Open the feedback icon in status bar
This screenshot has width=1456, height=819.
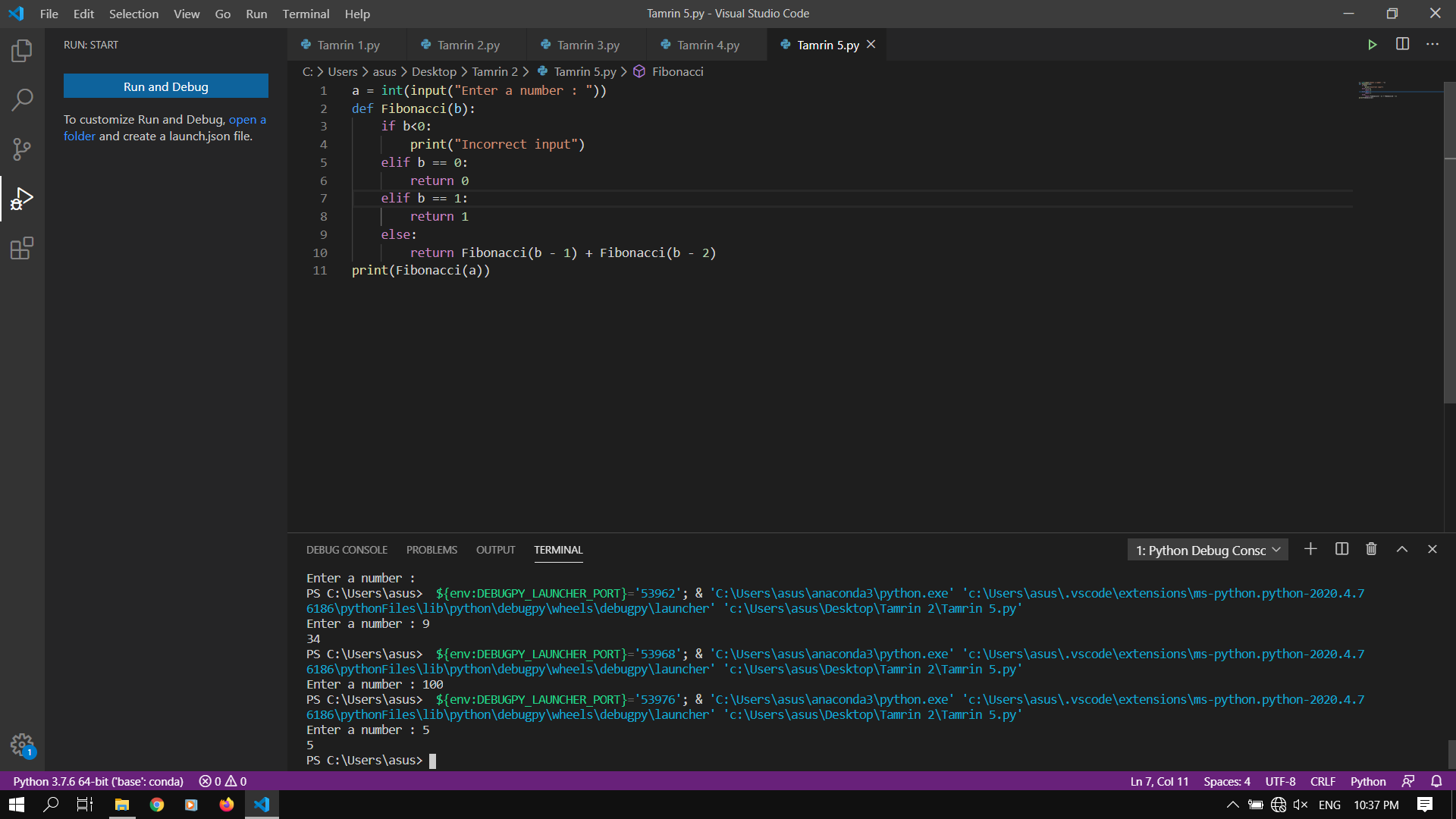(1408, 781)
